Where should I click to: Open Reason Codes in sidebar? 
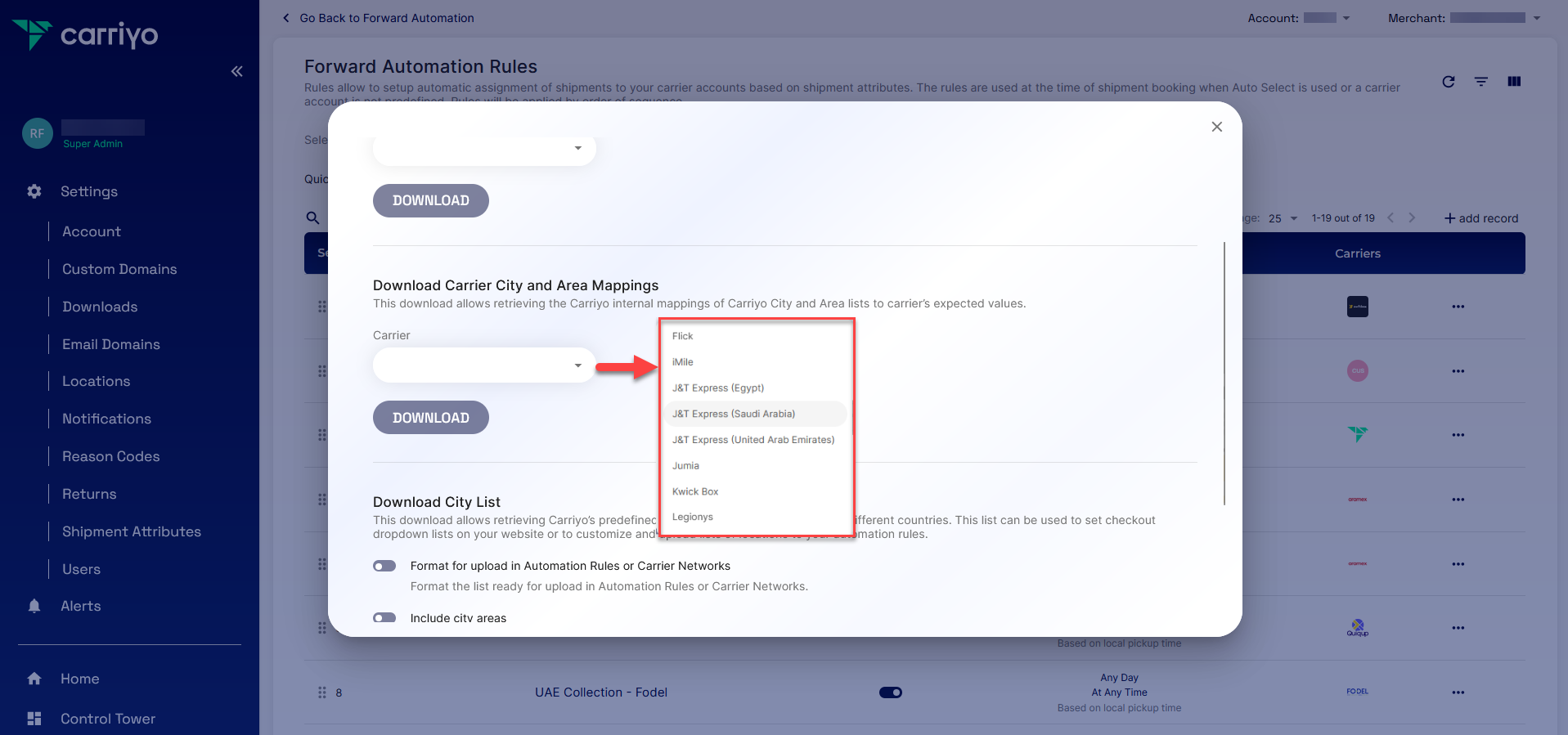coord(111,456)
